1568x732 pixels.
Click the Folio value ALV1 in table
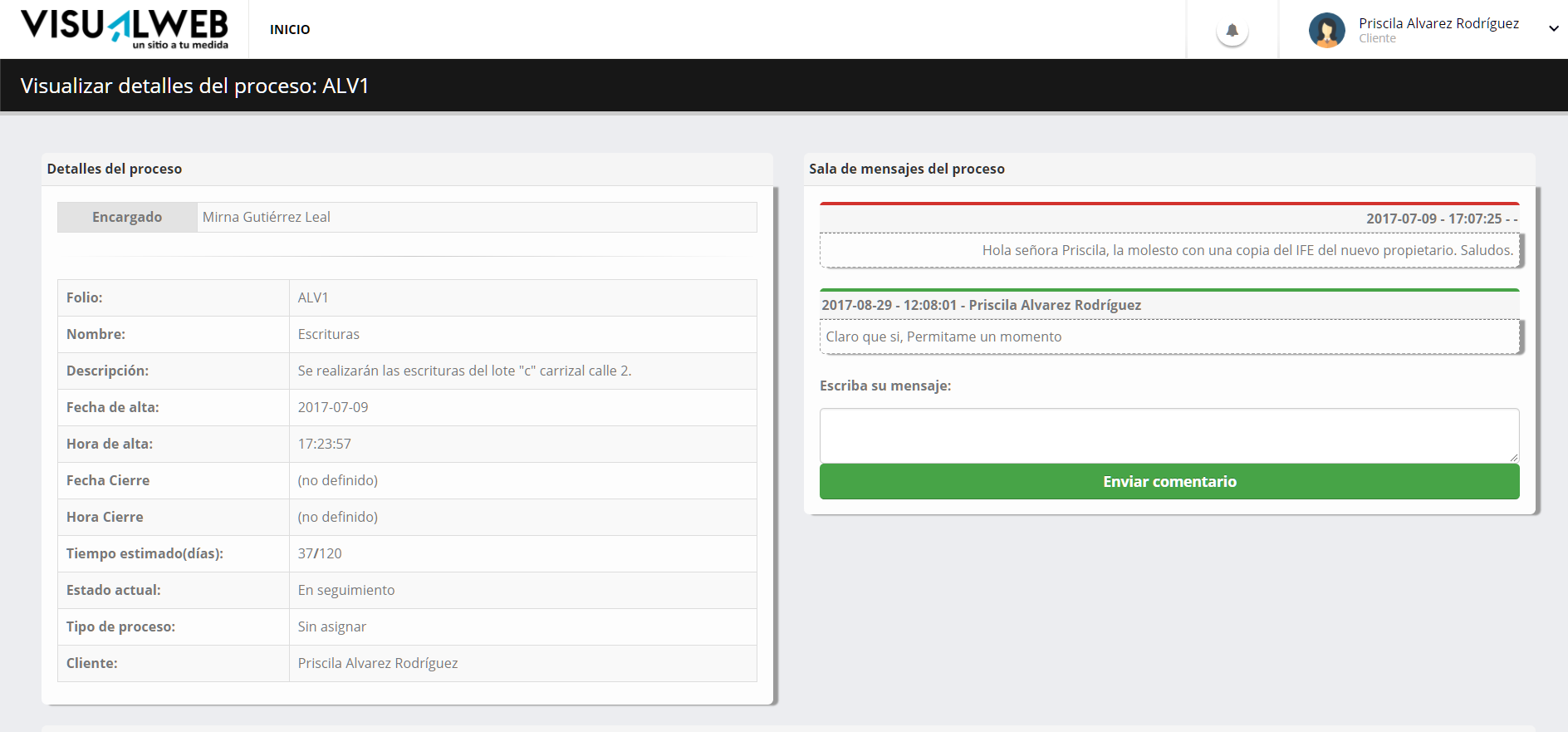(x=313, y=297)
